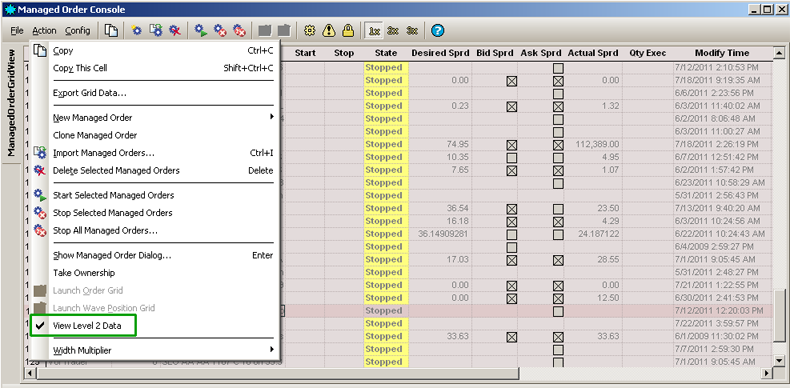Select the 112,389.00 Actual Sprd cell
Screen dimensions: 790x388
(593, 145)
